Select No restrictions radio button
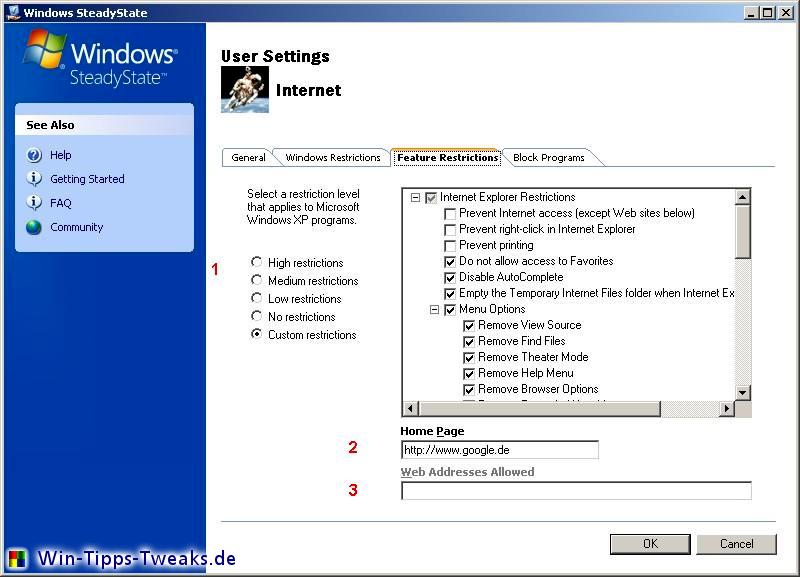 [x=257, y=316]
